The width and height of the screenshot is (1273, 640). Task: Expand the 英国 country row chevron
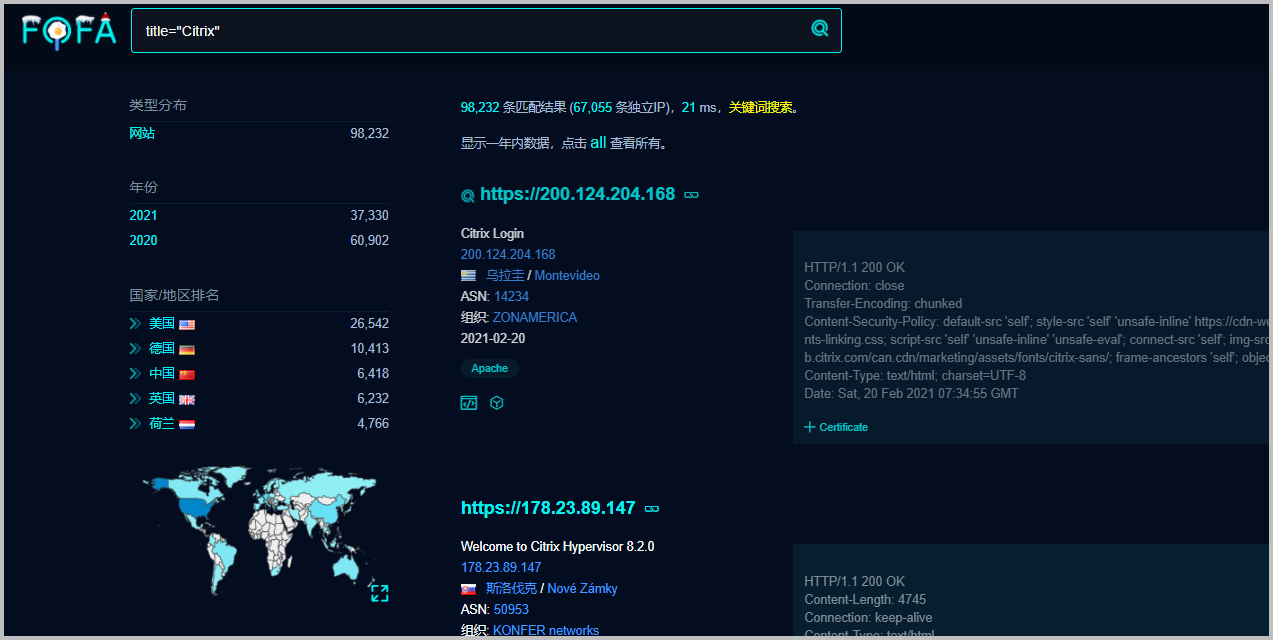click(x=135, y=399)
